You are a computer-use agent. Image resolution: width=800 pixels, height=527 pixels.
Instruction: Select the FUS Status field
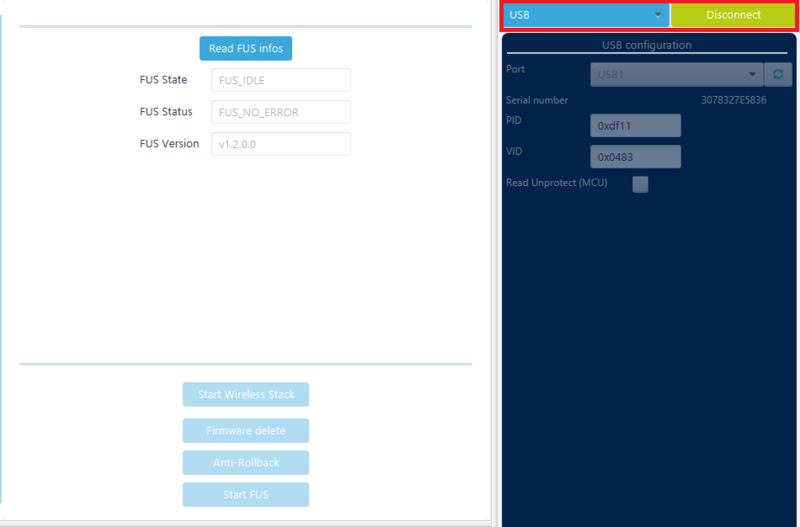pos(281,112)
